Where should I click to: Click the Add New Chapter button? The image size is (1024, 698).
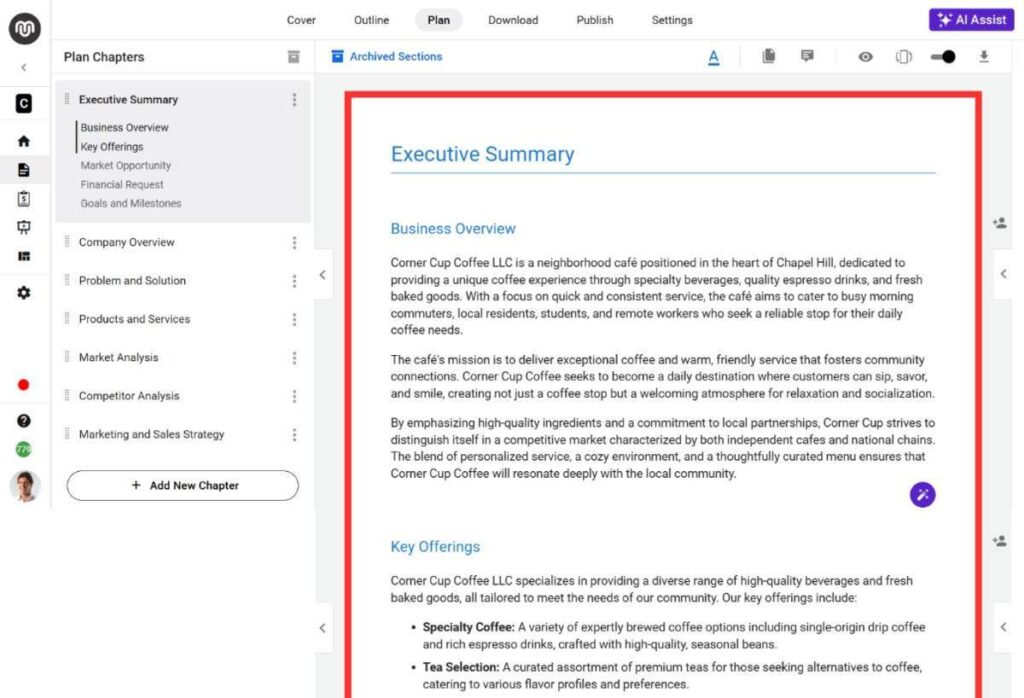[x=183, y=486]
